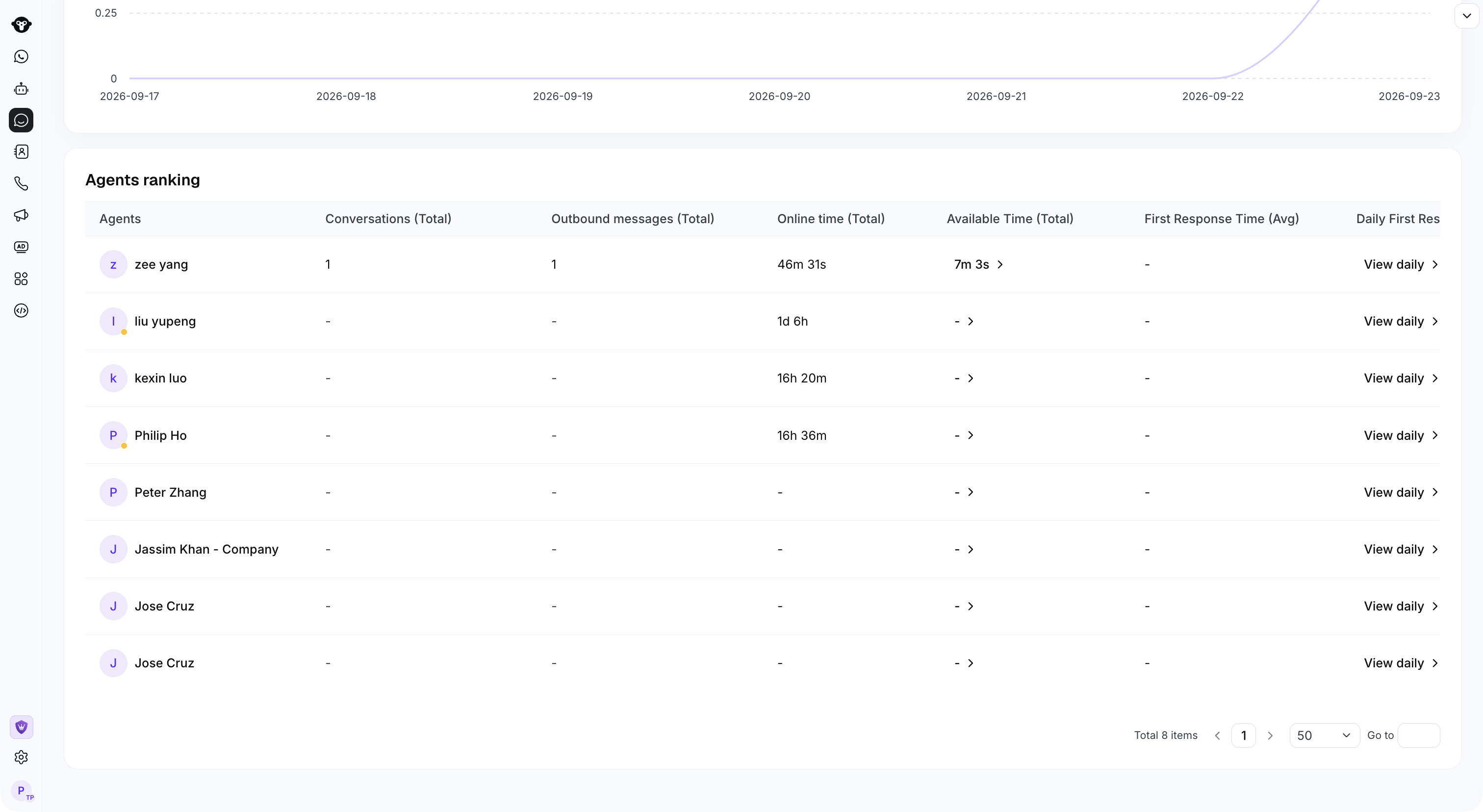Click the First Response Time (Avg) header
The image size is (1483, 812).
coord(1222,219)
